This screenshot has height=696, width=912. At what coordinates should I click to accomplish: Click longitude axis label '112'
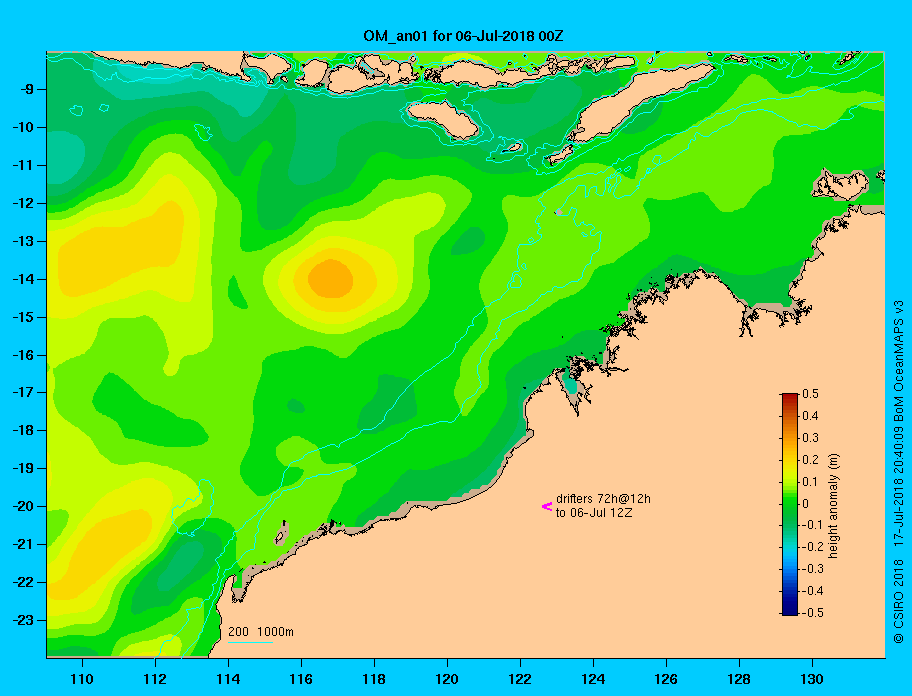point(155,679)
